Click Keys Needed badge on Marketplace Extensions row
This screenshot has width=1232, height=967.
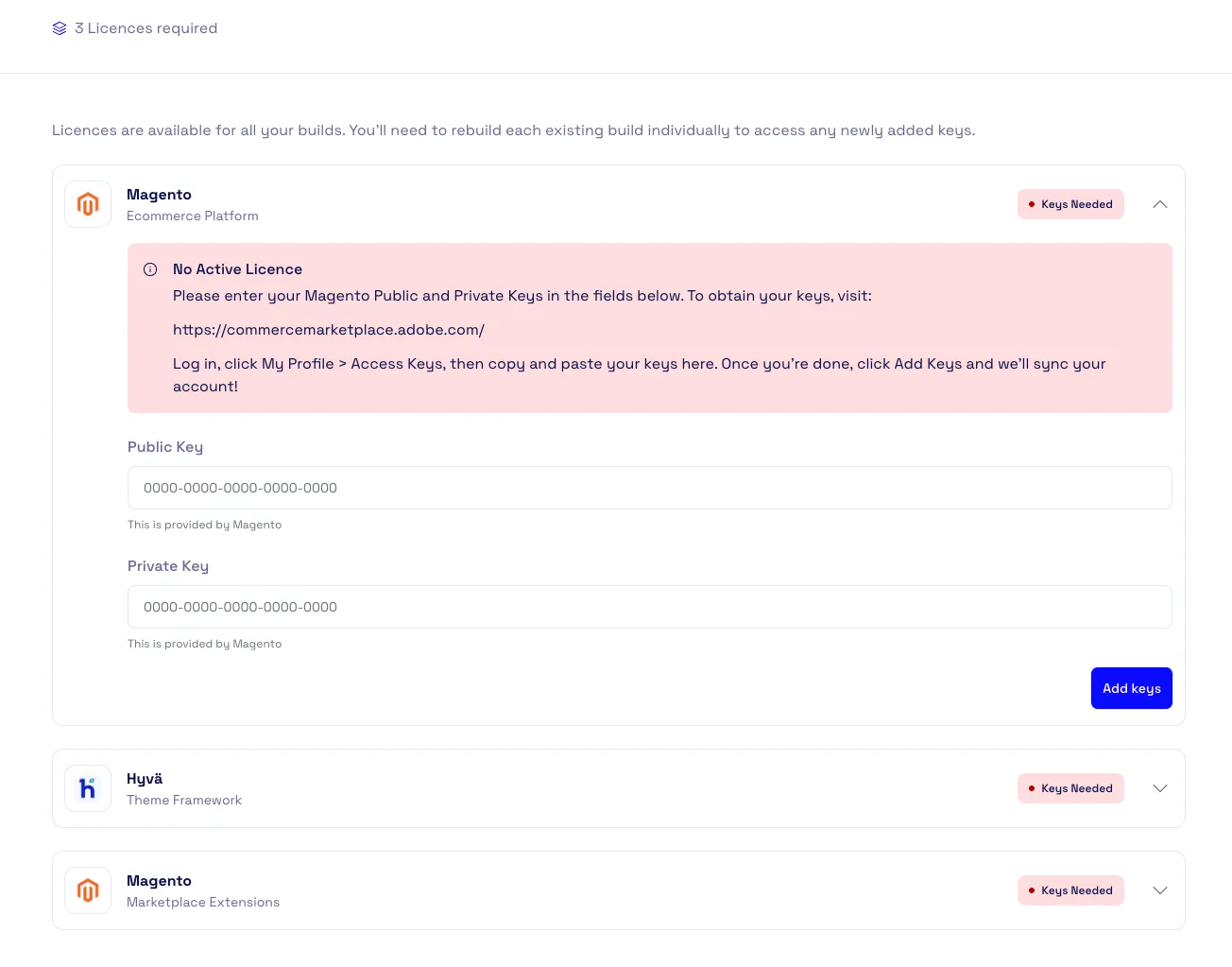click(x=1070, y=890)
